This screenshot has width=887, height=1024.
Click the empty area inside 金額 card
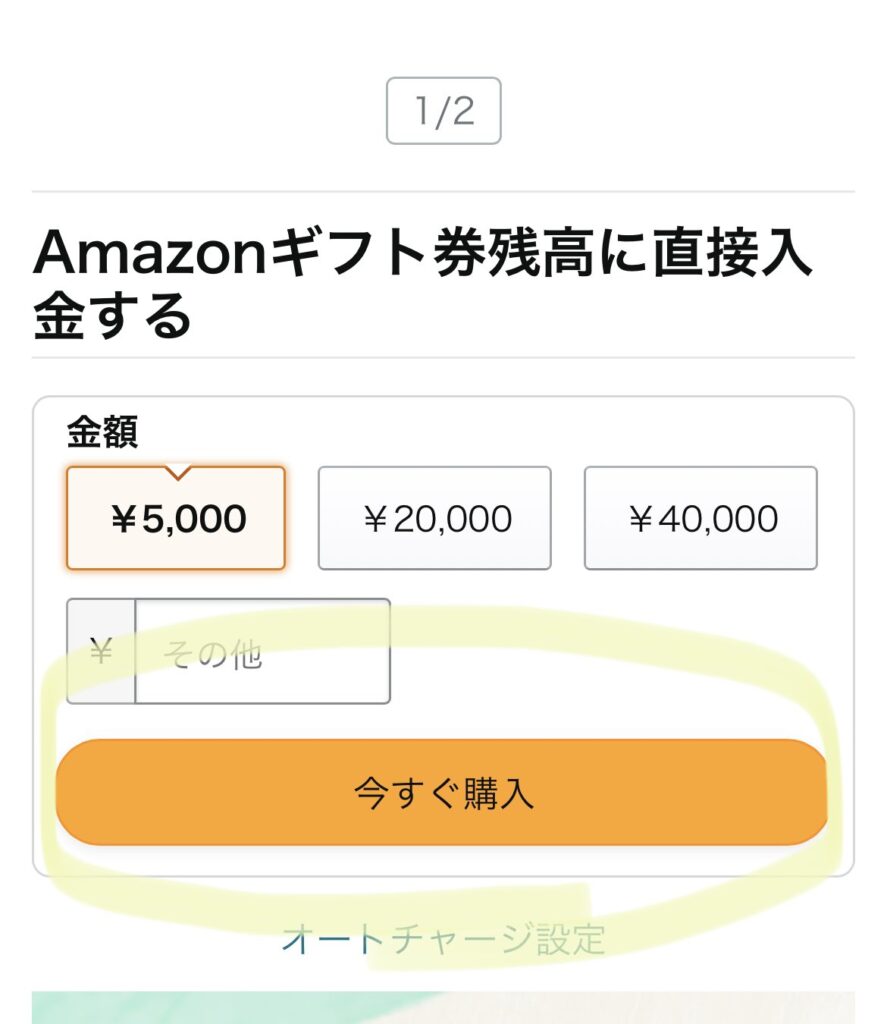click(x=607, y=653)
